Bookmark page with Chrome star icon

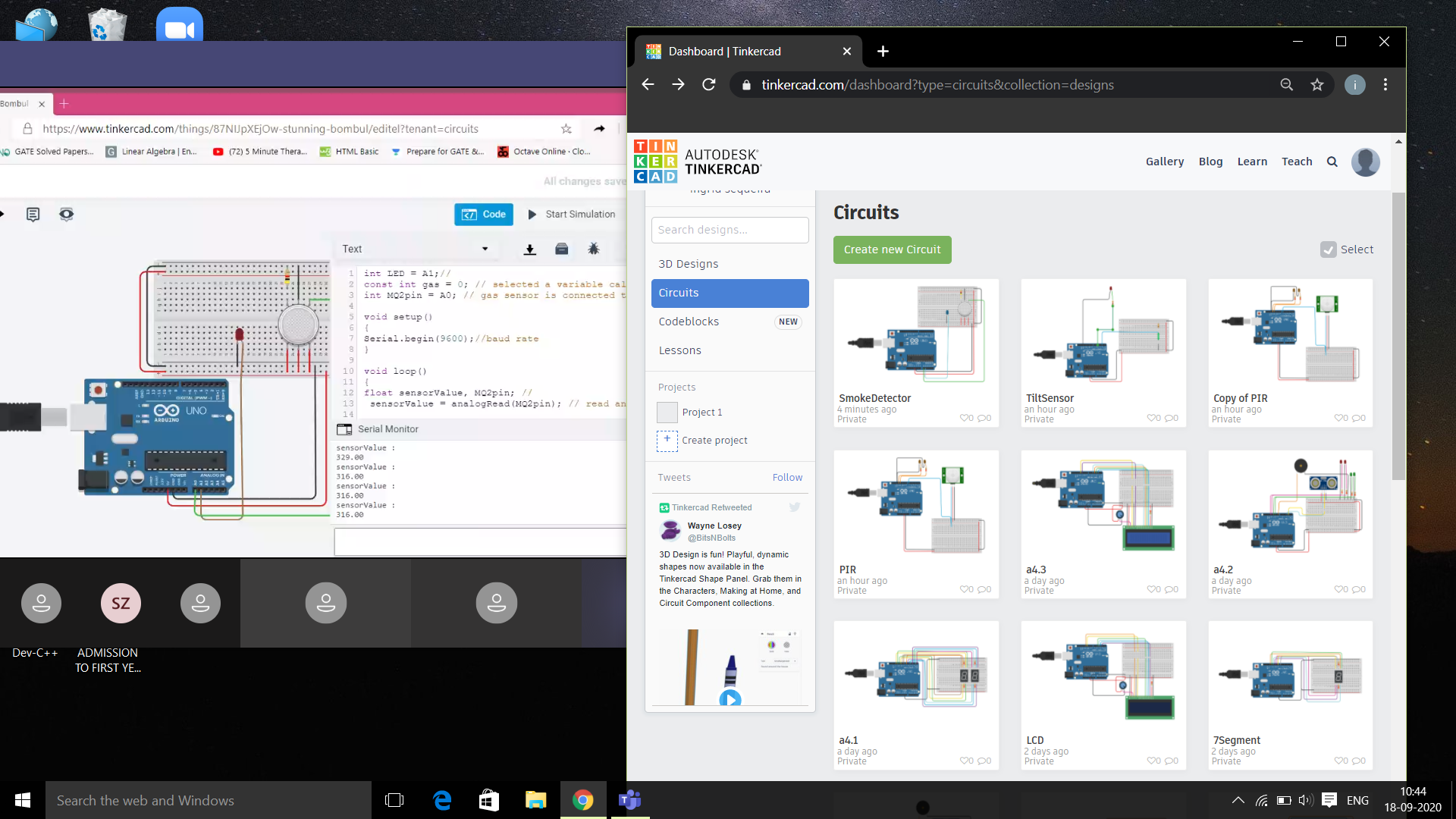tap(1317, 85)
